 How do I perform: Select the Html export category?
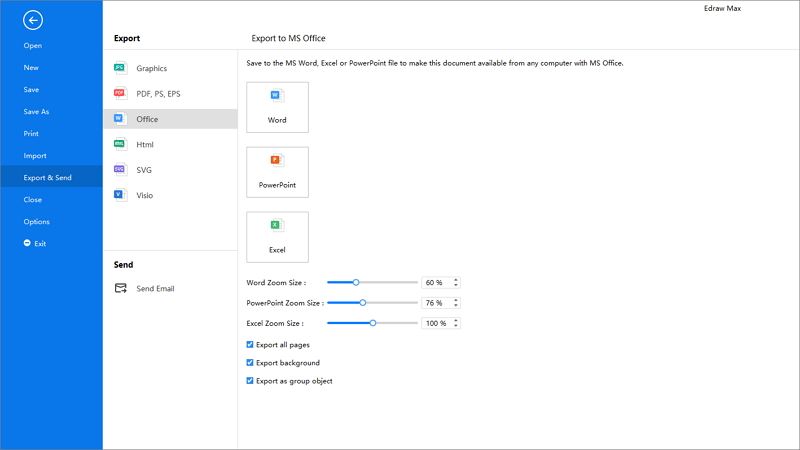[170, 144]
